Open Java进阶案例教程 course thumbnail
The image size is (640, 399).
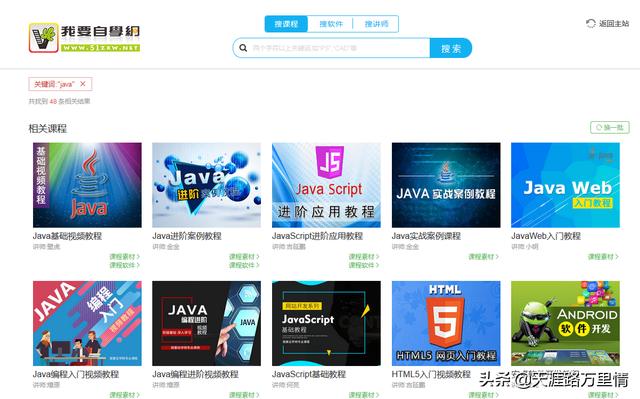[x=207, y=185]
